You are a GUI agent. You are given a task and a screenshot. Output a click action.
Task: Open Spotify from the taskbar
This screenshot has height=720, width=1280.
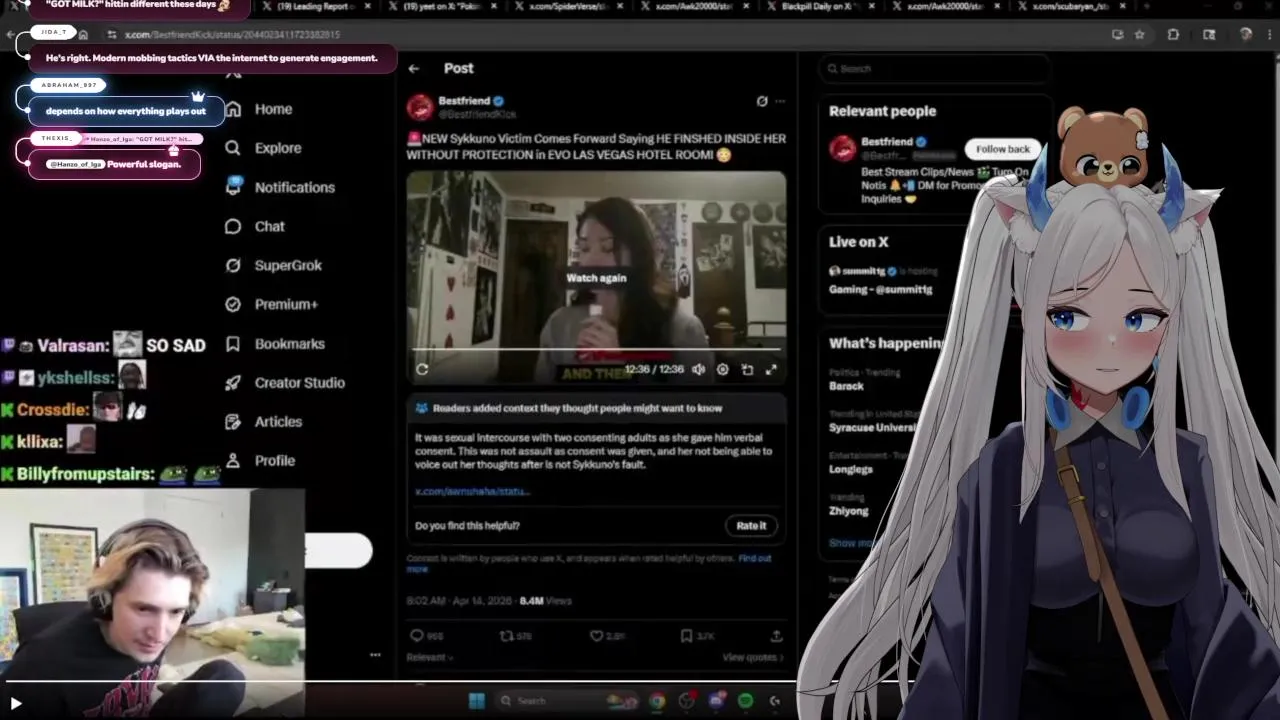tap(745, 701)
